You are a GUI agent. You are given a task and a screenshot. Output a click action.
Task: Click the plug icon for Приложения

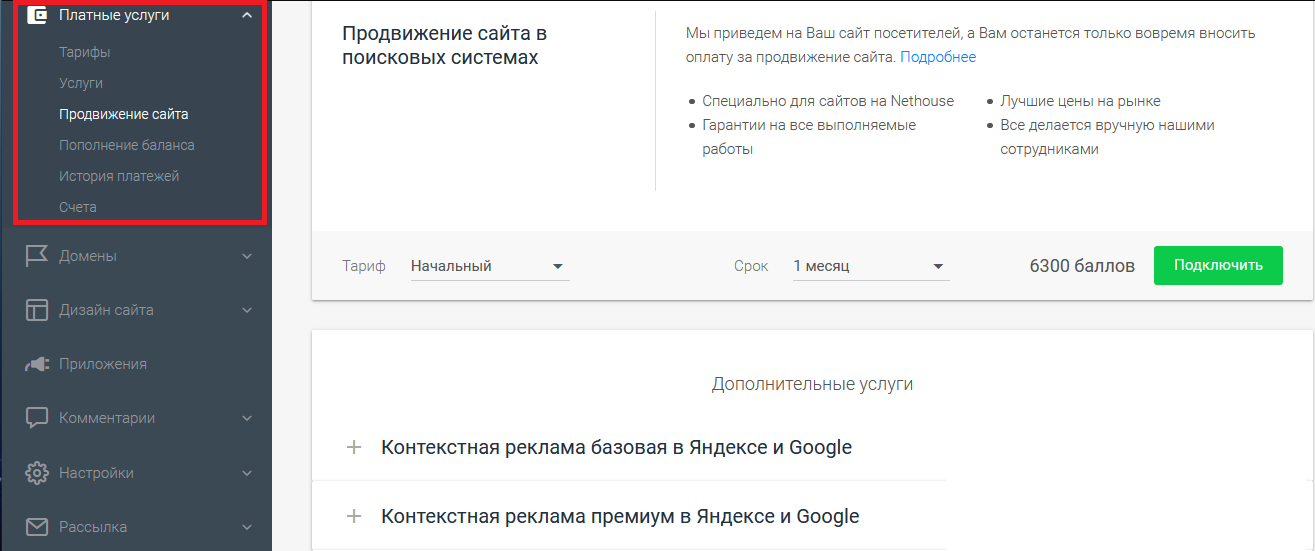37,364
